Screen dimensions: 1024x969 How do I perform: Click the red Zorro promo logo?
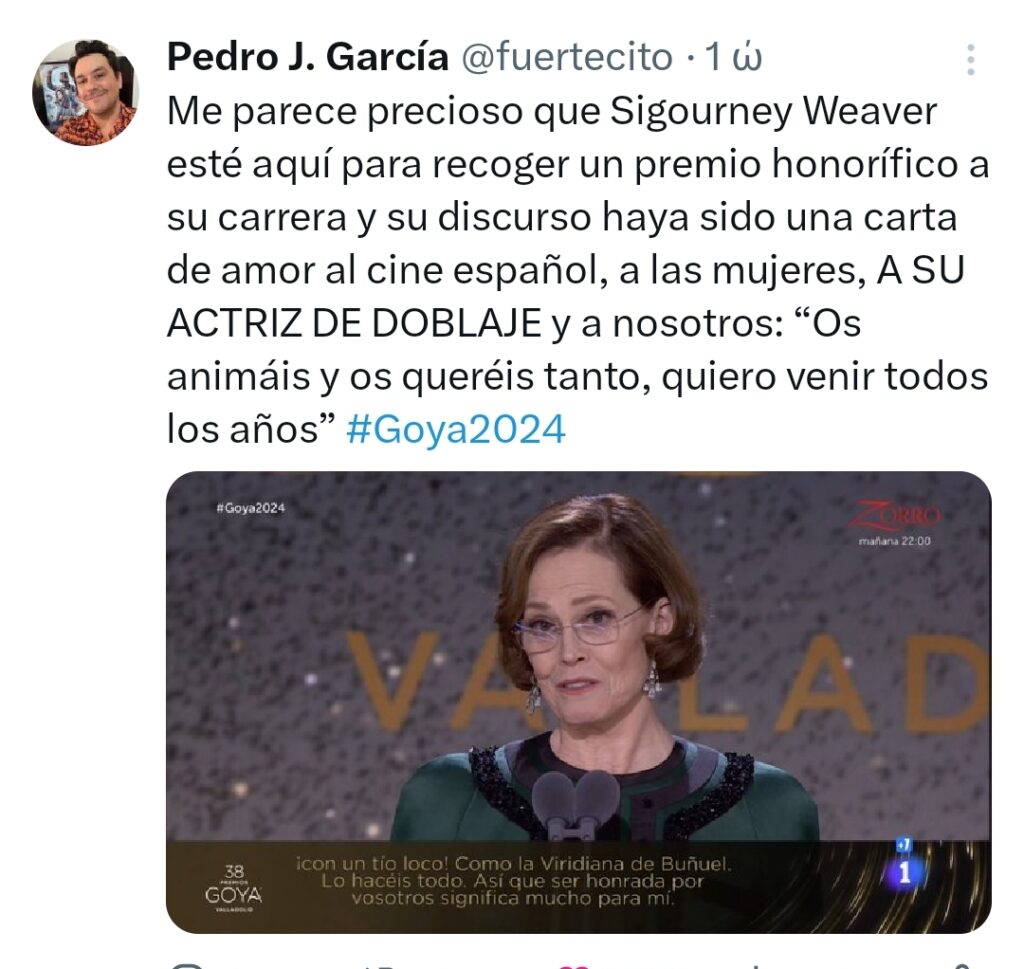895,516
